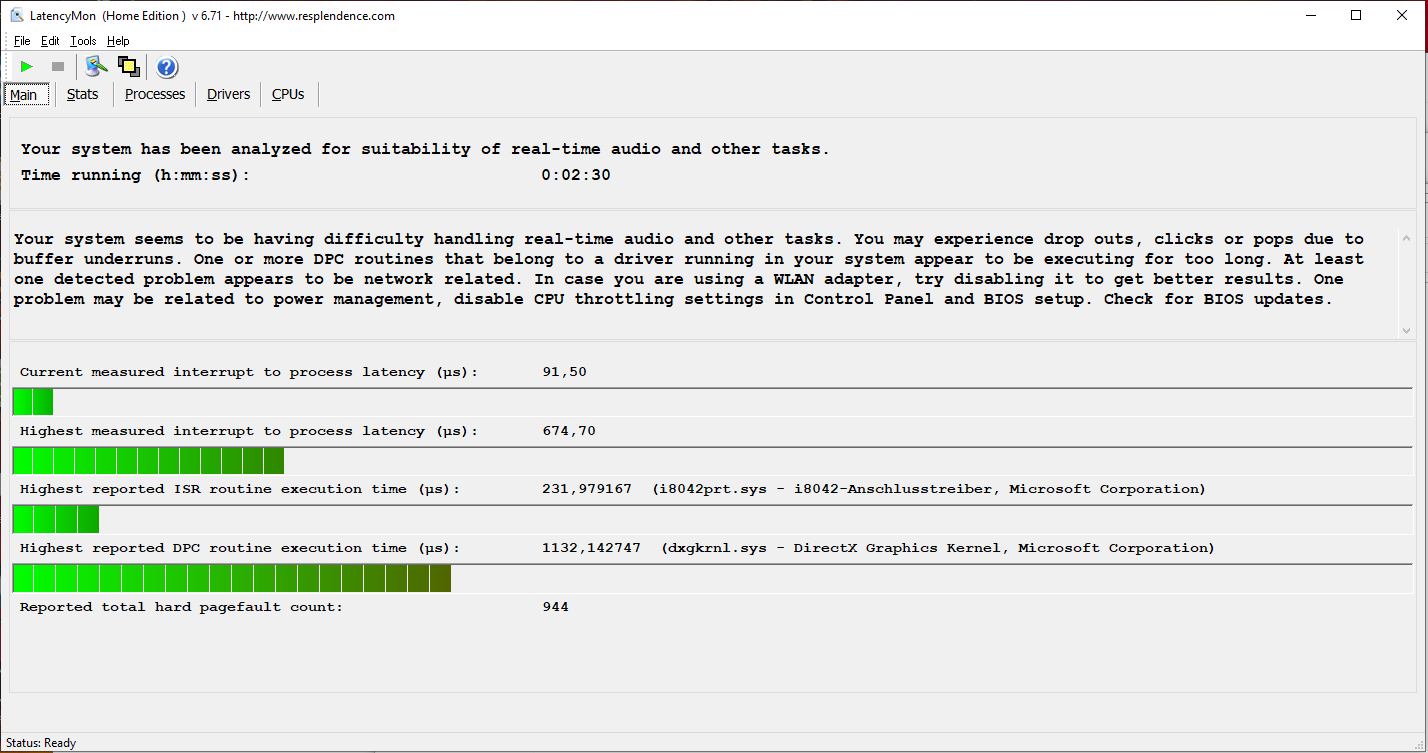1428x753 pixels.
Task: Minimize the LatencyMon window
Action: (x=1312, y=15)
